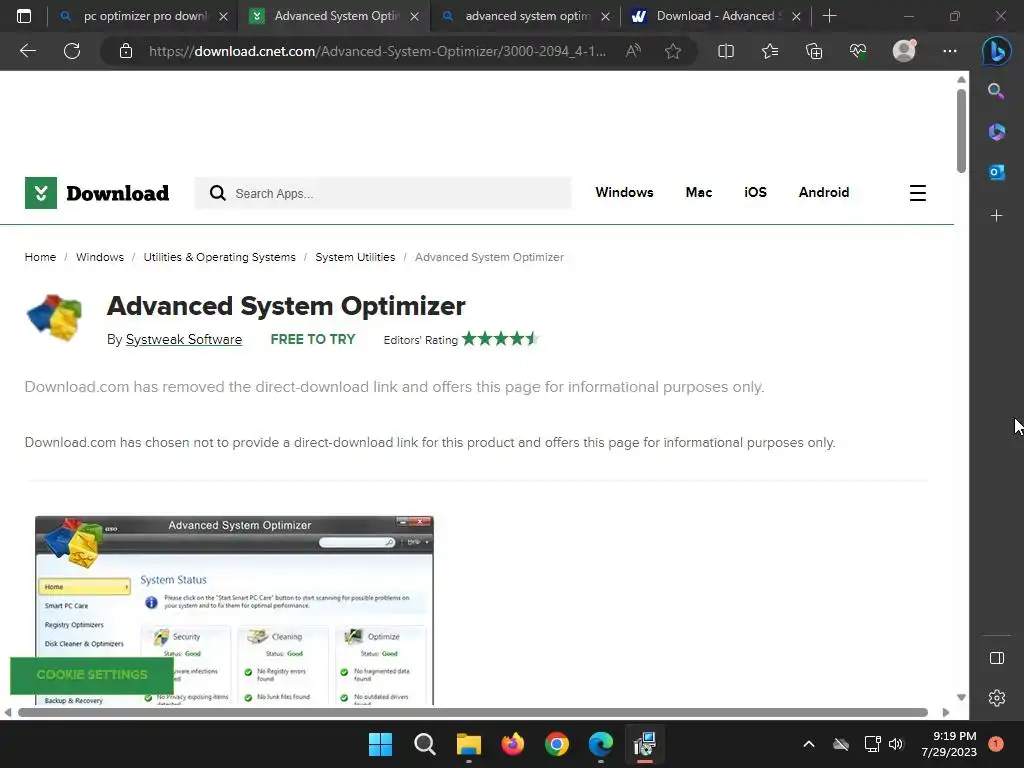
Task: Open Cookie Settings button
Action: click(x=92, y=675)
